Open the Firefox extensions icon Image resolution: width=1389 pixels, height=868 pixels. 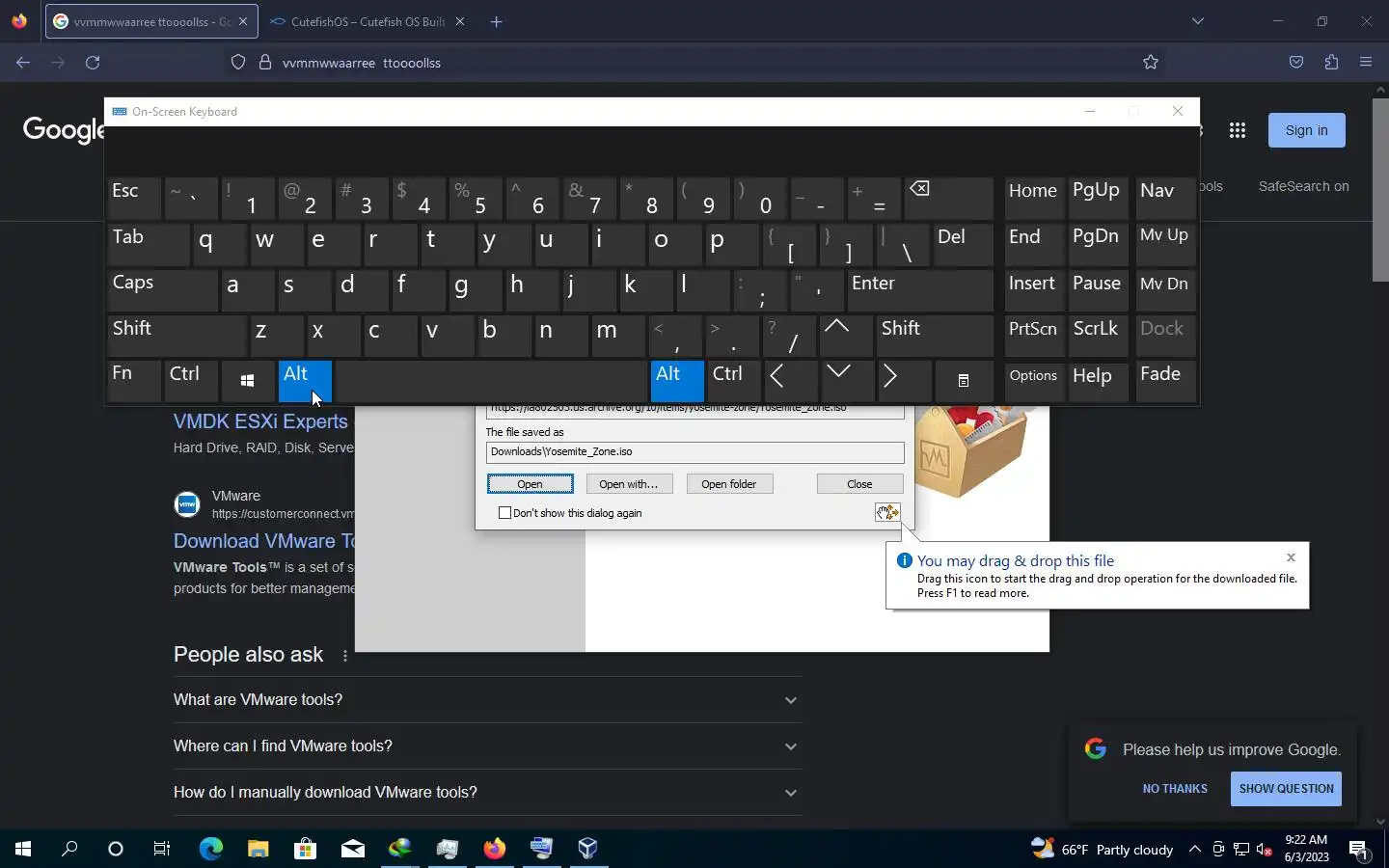point(1331,63)
